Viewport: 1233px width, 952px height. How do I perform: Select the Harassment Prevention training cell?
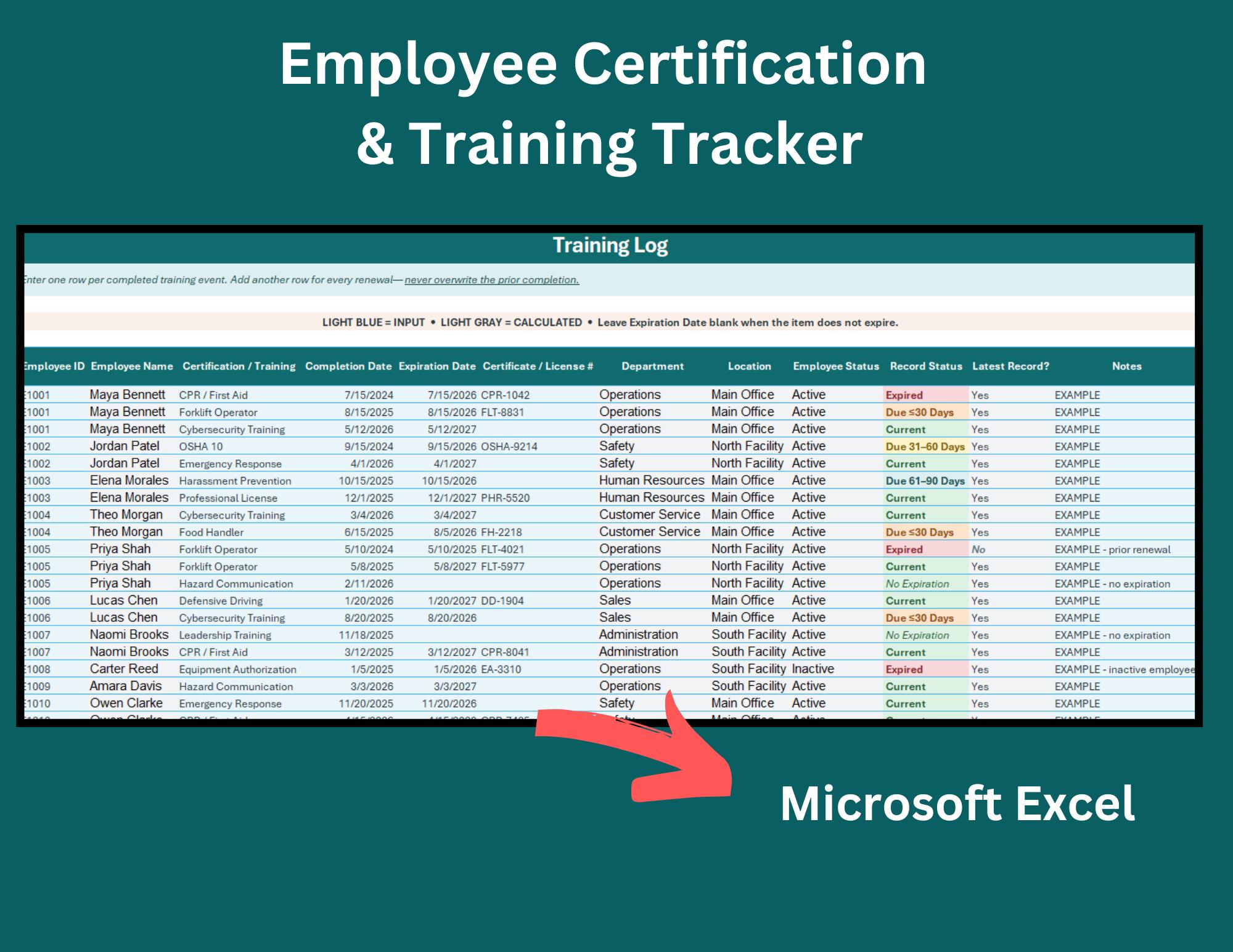235,481
